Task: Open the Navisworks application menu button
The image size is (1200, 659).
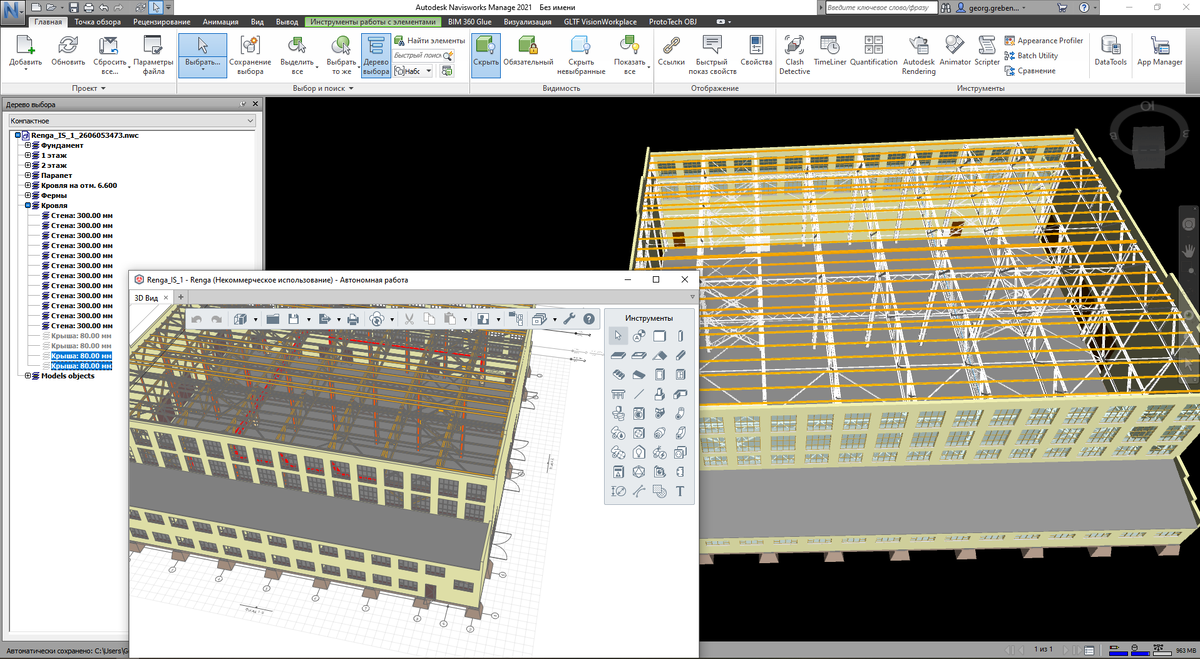Action: [x=14, y=12]
